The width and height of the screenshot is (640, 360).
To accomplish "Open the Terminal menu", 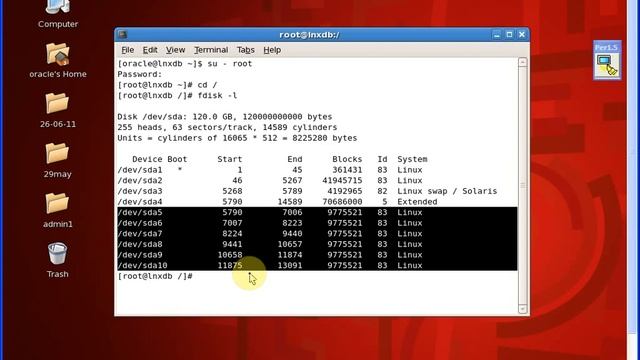I will click(x=211, y=50).
